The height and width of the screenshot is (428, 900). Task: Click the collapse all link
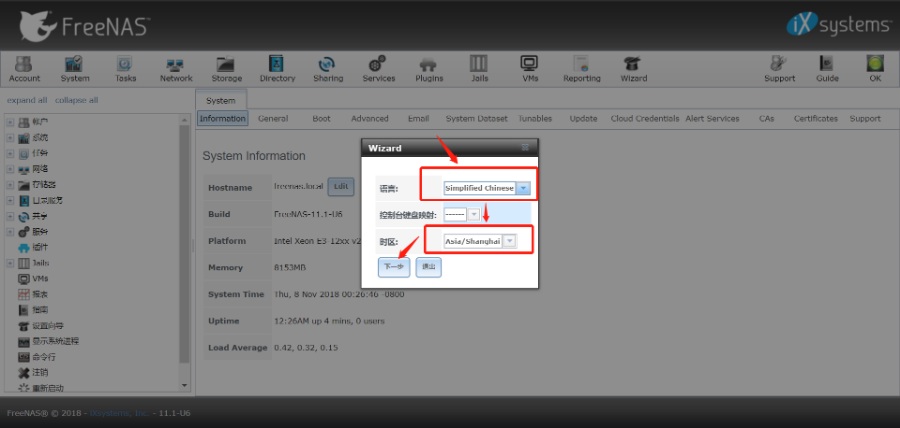point(76,100)
